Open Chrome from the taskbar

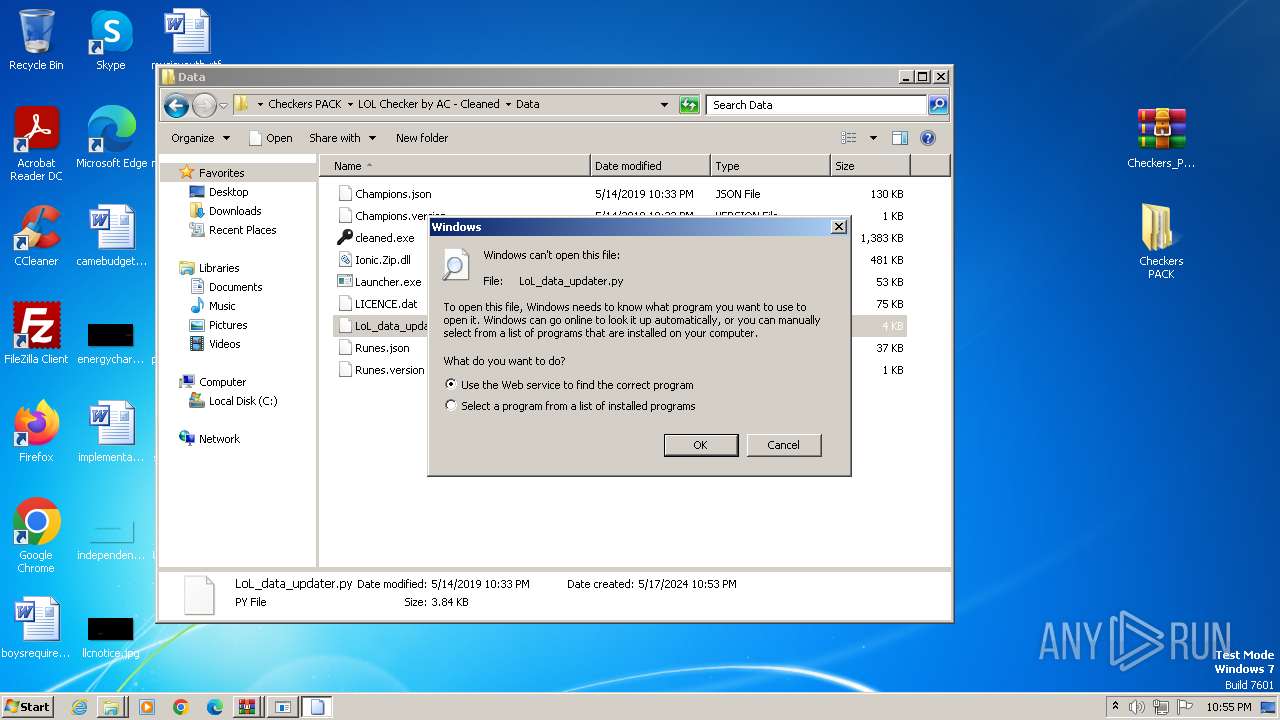(181, 707)
